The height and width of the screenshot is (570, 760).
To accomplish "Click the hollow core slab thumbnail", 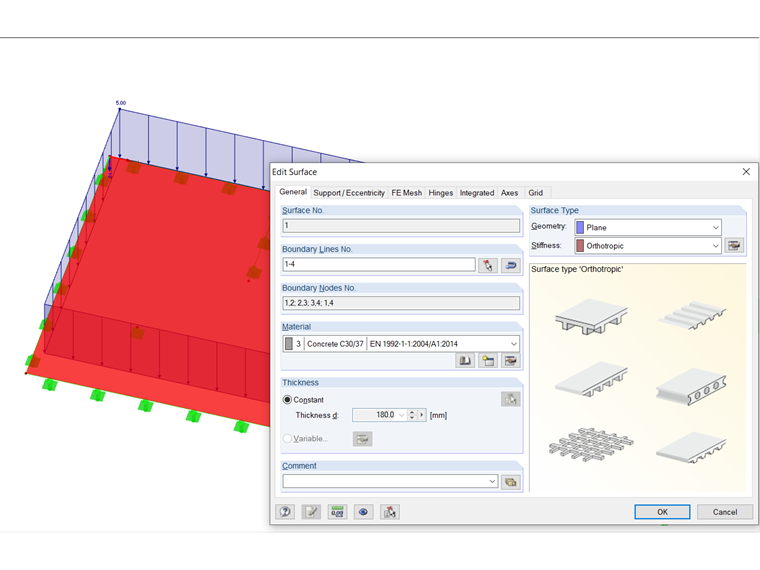I will coord(692,386).
